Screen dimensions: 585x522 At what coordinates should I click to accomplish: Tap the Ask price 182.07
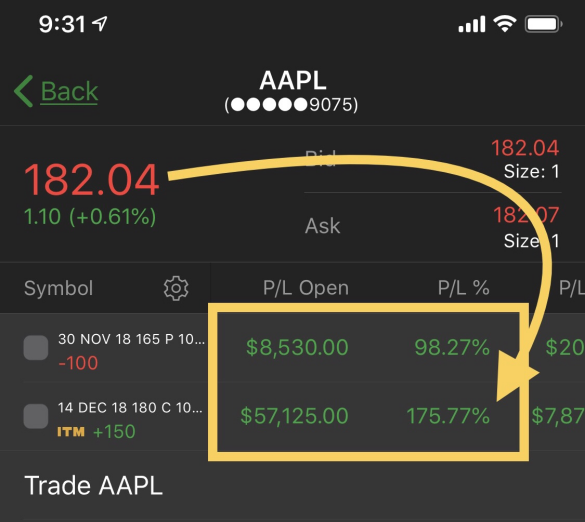click(526, 215)
